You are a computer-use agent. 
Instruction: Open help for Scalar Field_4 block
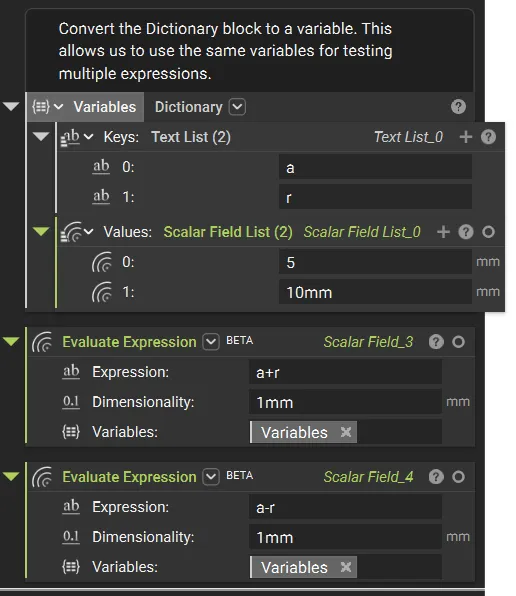point(436,477)
